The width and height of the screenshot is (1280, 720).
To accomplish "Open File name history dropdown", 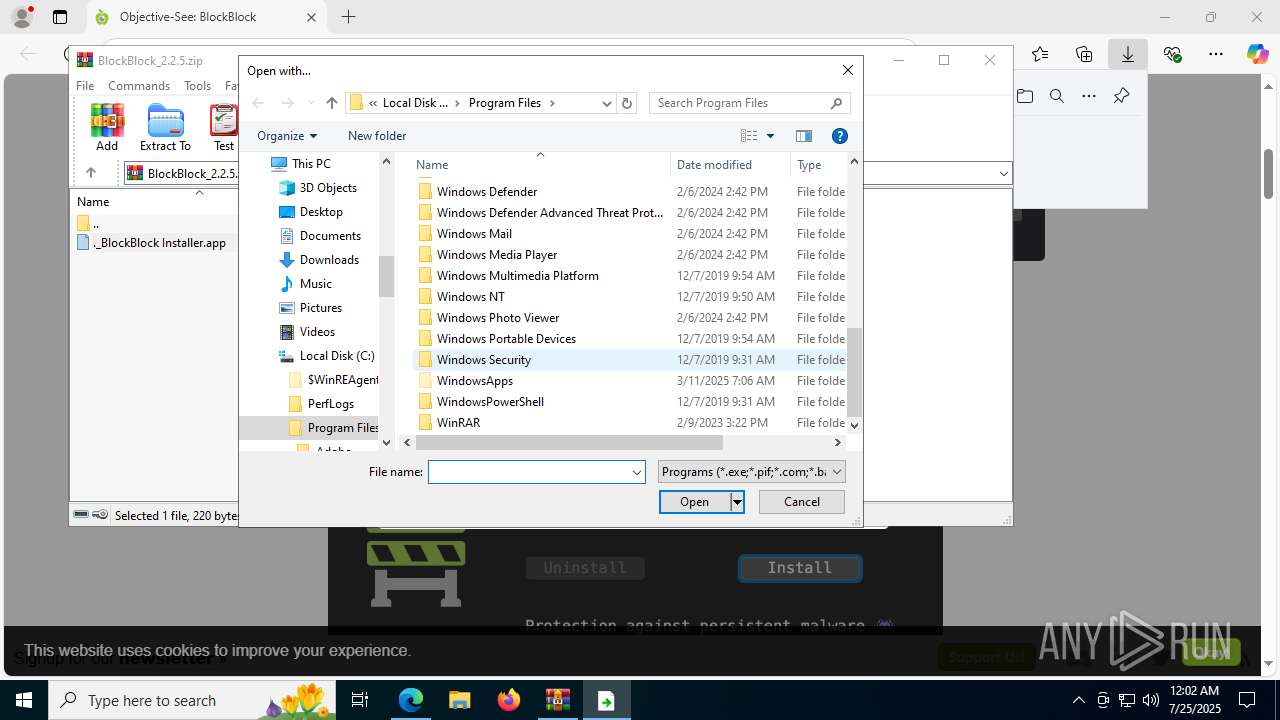I will (x=637, y=472).
